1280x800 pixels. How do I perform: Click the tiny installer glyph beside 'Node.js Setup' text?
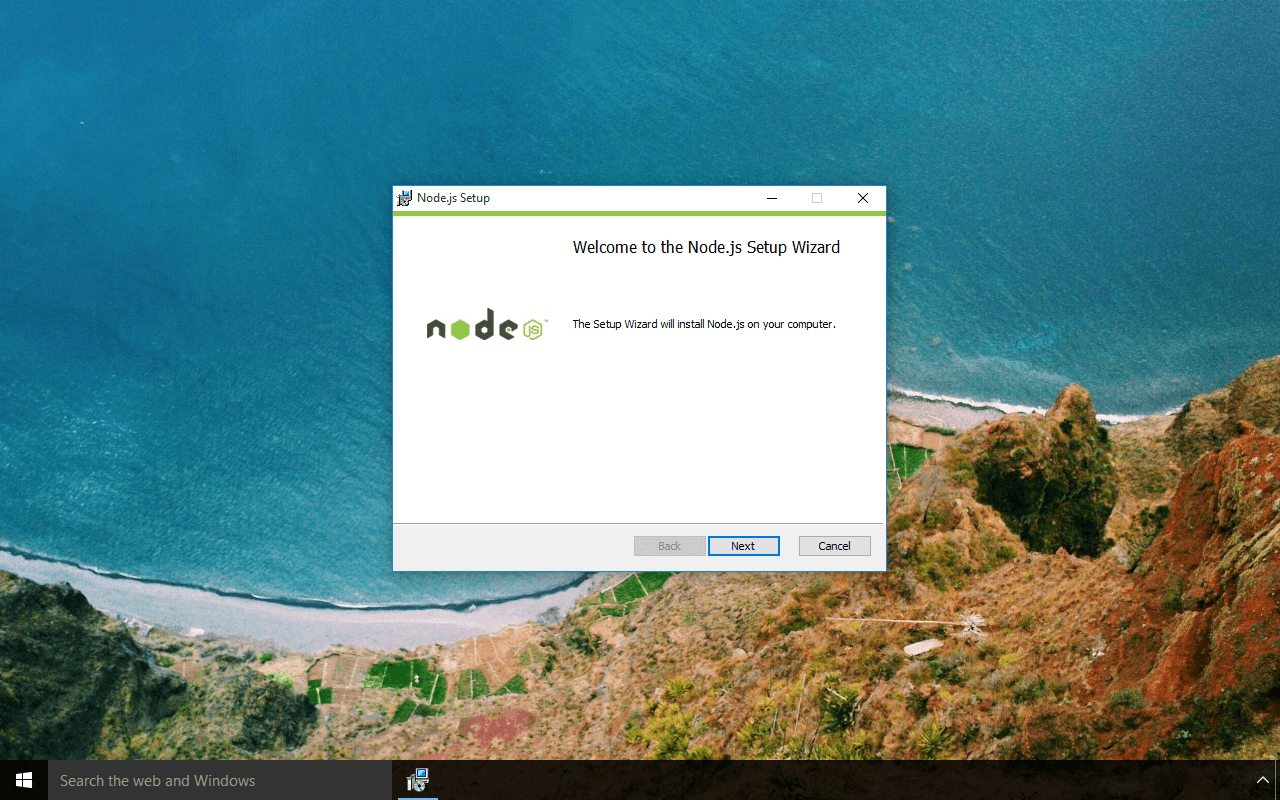[403, 198]
